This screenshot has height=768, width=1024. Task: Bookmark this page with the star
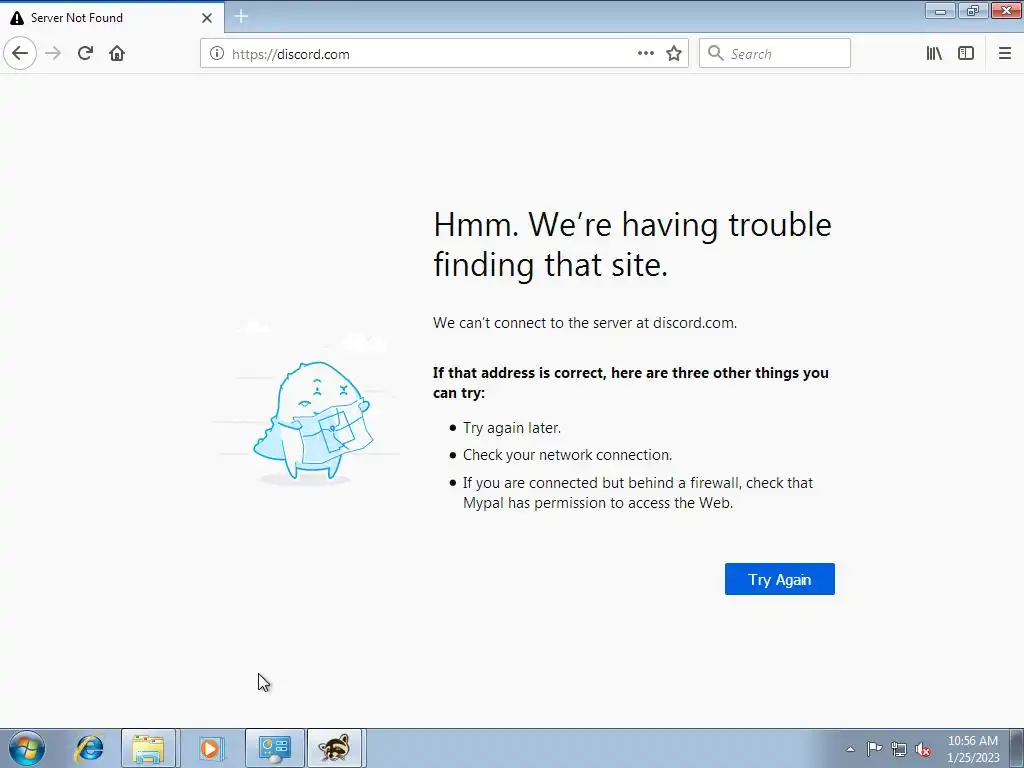point(674,54)
